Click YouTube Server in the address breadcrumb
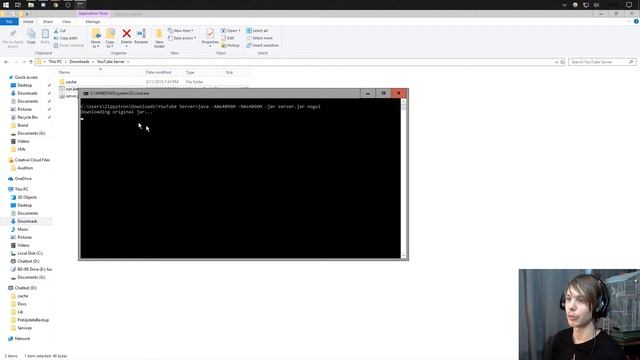The width and height of the screenshot is (640, 360). (111, 62)
